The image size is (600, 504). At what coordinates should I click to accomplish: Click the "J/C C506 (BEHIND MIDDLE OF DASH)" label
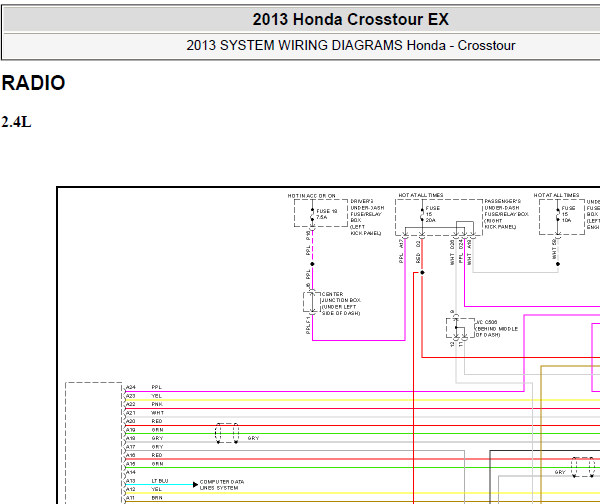(497, 328)
